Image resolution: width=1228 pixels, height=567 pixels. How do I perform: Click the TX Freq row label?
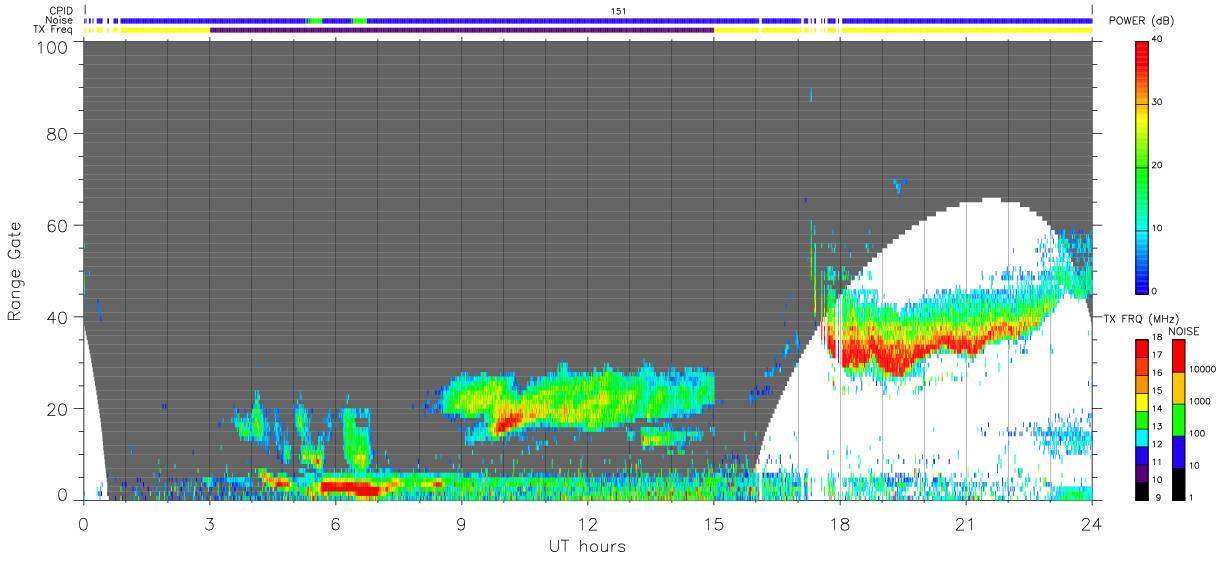[53, 30]
